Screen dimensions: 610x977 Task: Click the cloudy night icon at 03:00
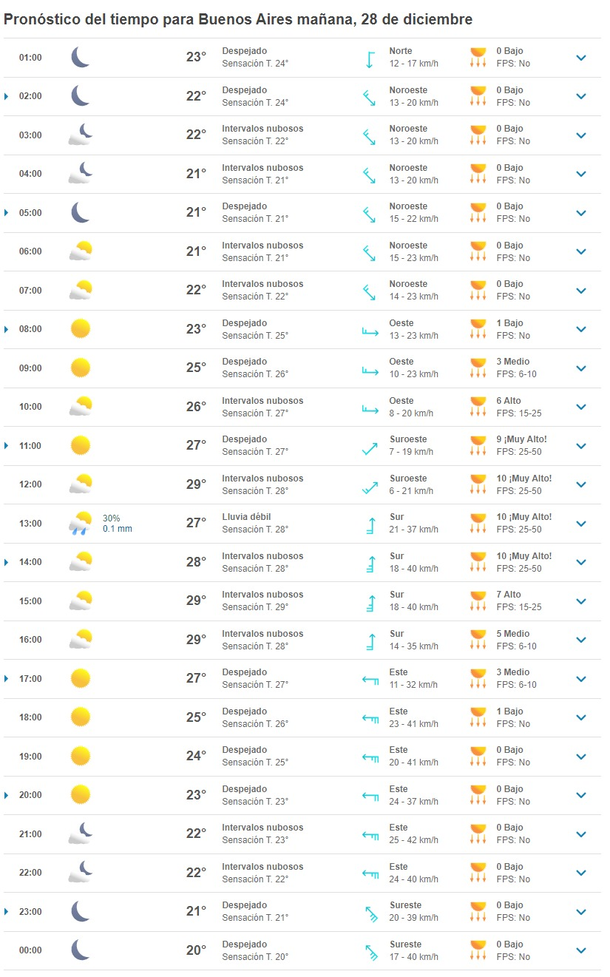[x=80, y=135]
